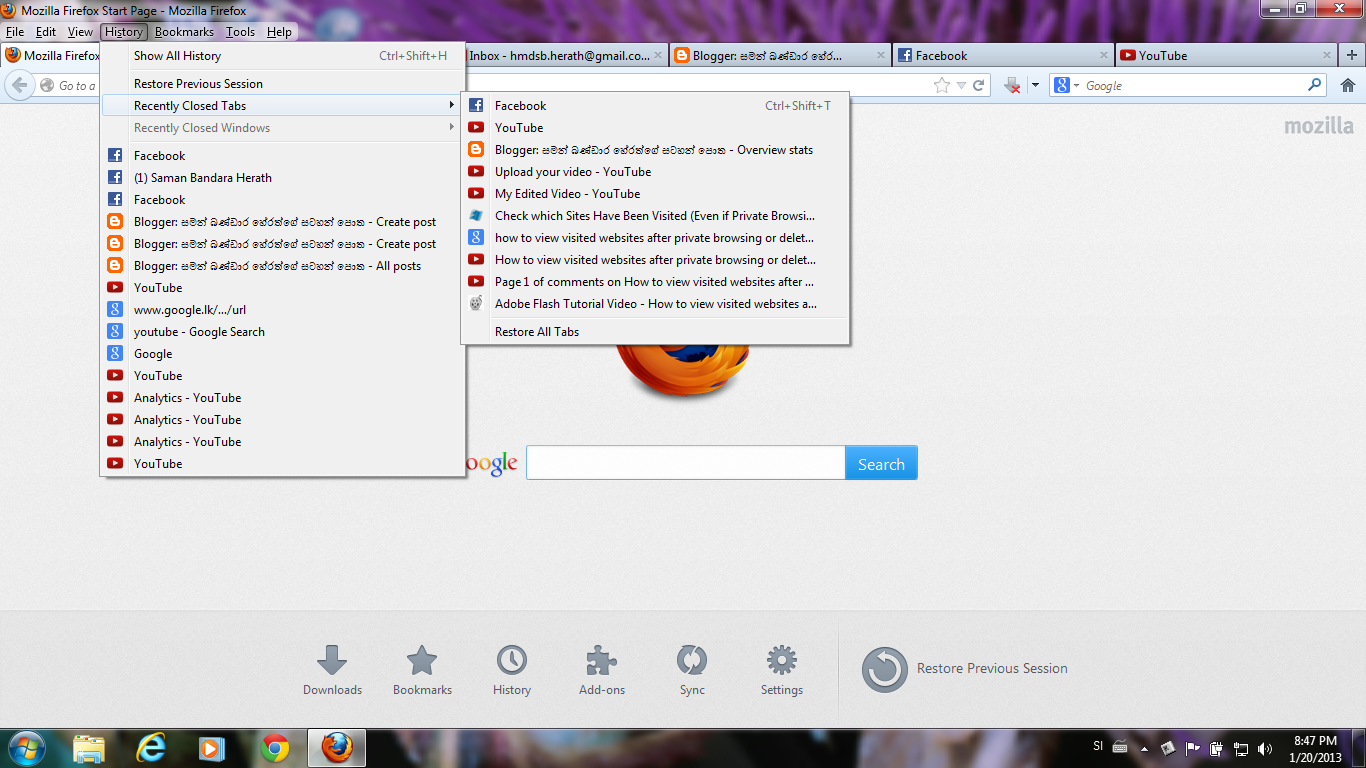The width and height of the screenshot is (1366, 768).
Task: Open Internet Explorer from the taskbar
Action: (x=150, y=748)
